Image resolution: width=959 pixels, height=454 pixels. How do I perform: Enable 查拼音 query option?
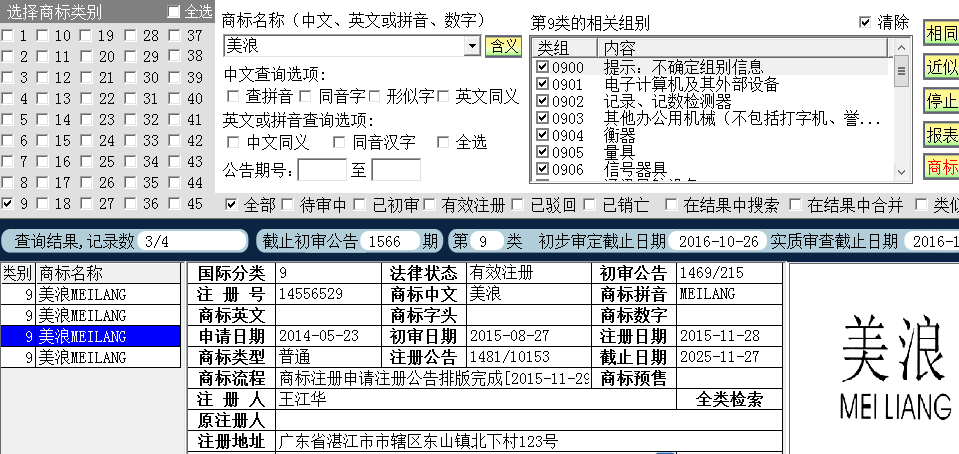pos(233,96)
